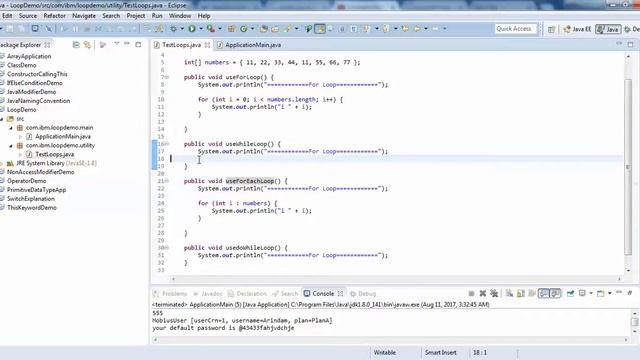Image resolution: width=640 pixels, height=360 pixels.
Task: Collapse the src folder in Package Explorer
Action: tap(2, 119)
